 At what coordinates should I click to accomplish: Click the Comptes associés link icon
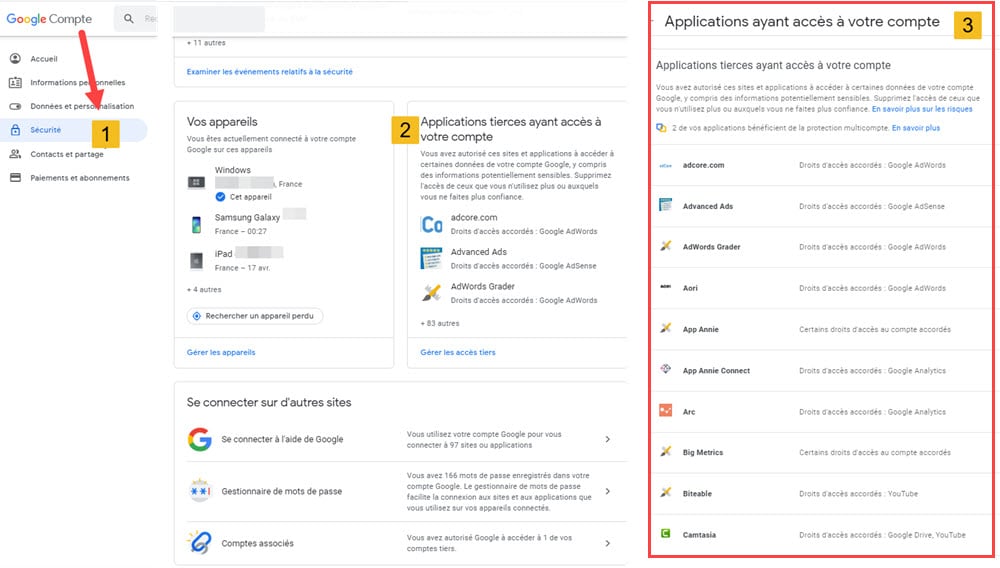(x=200, y=543)
